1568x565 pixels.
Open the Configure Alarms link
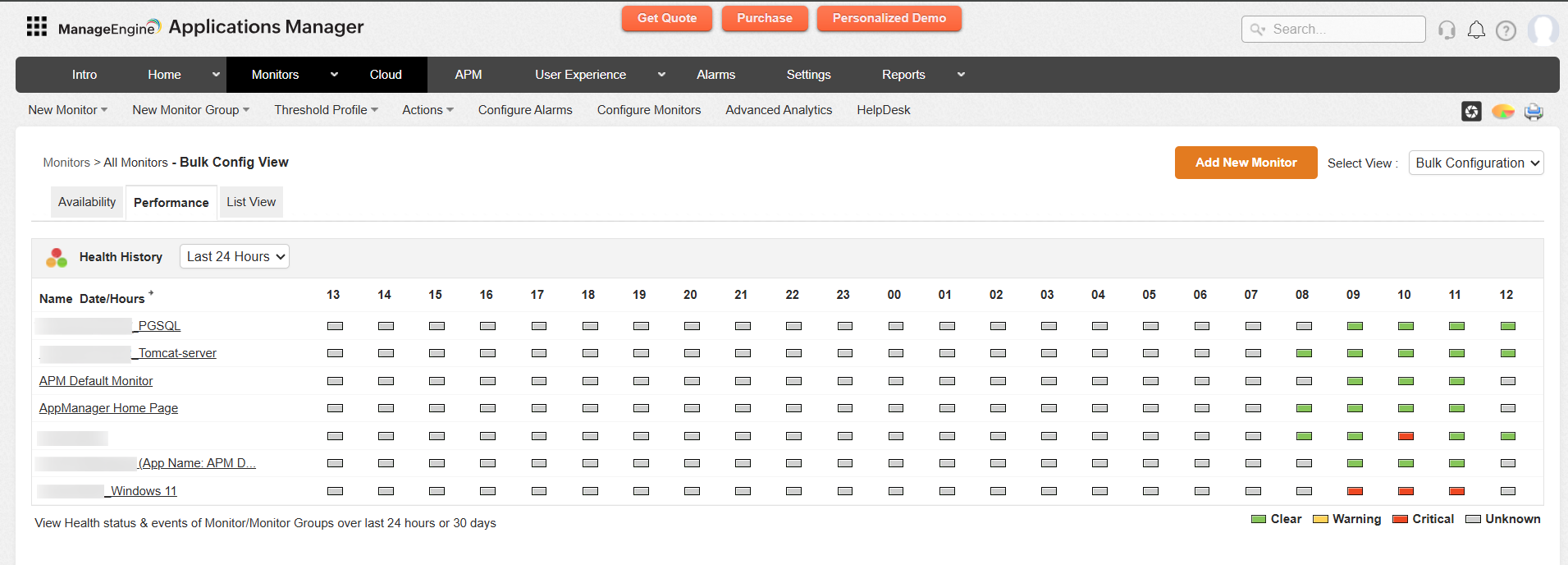[525, 110]
